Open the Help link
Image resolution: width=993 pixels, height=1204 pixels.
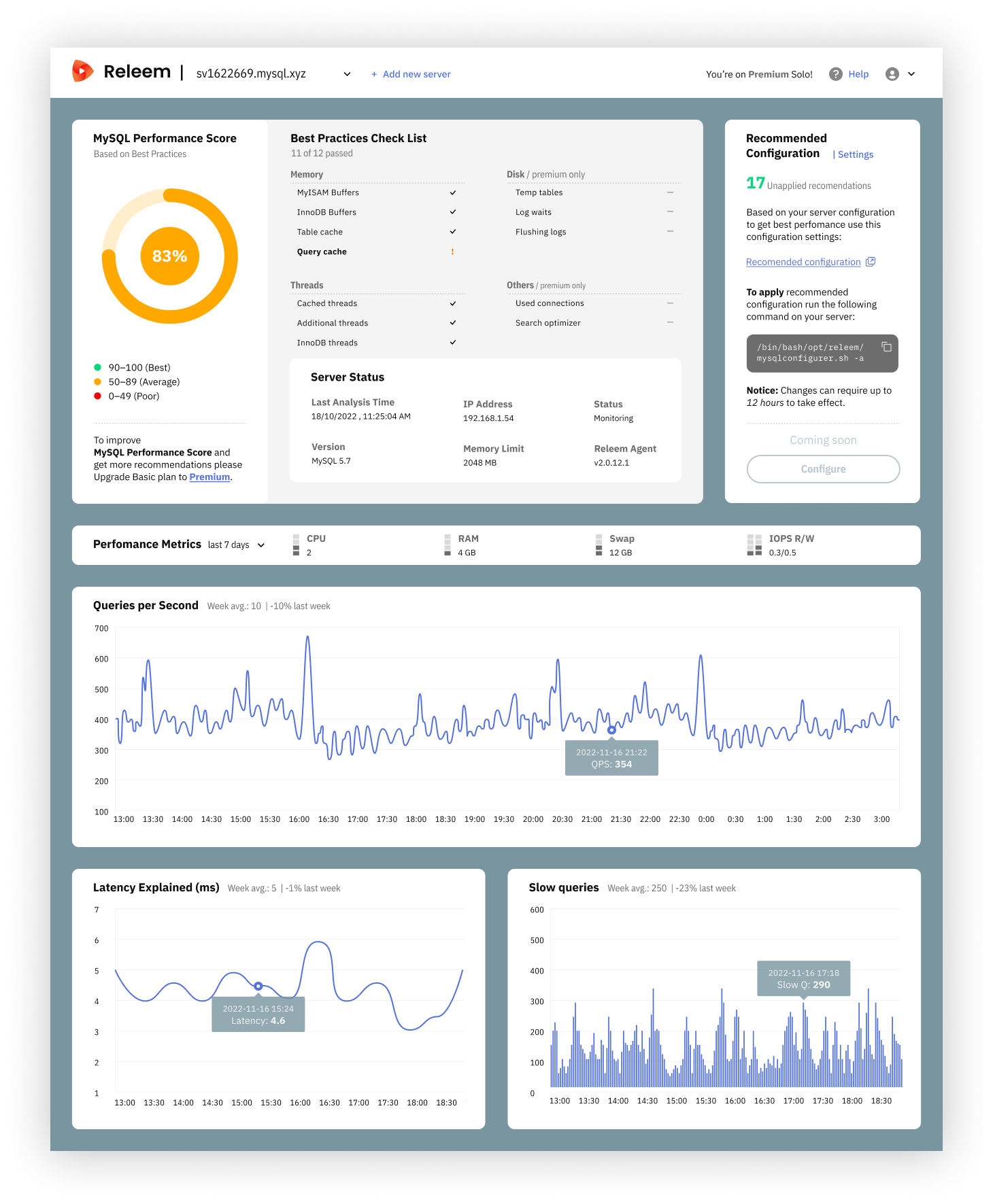click(x=858, y=74)
